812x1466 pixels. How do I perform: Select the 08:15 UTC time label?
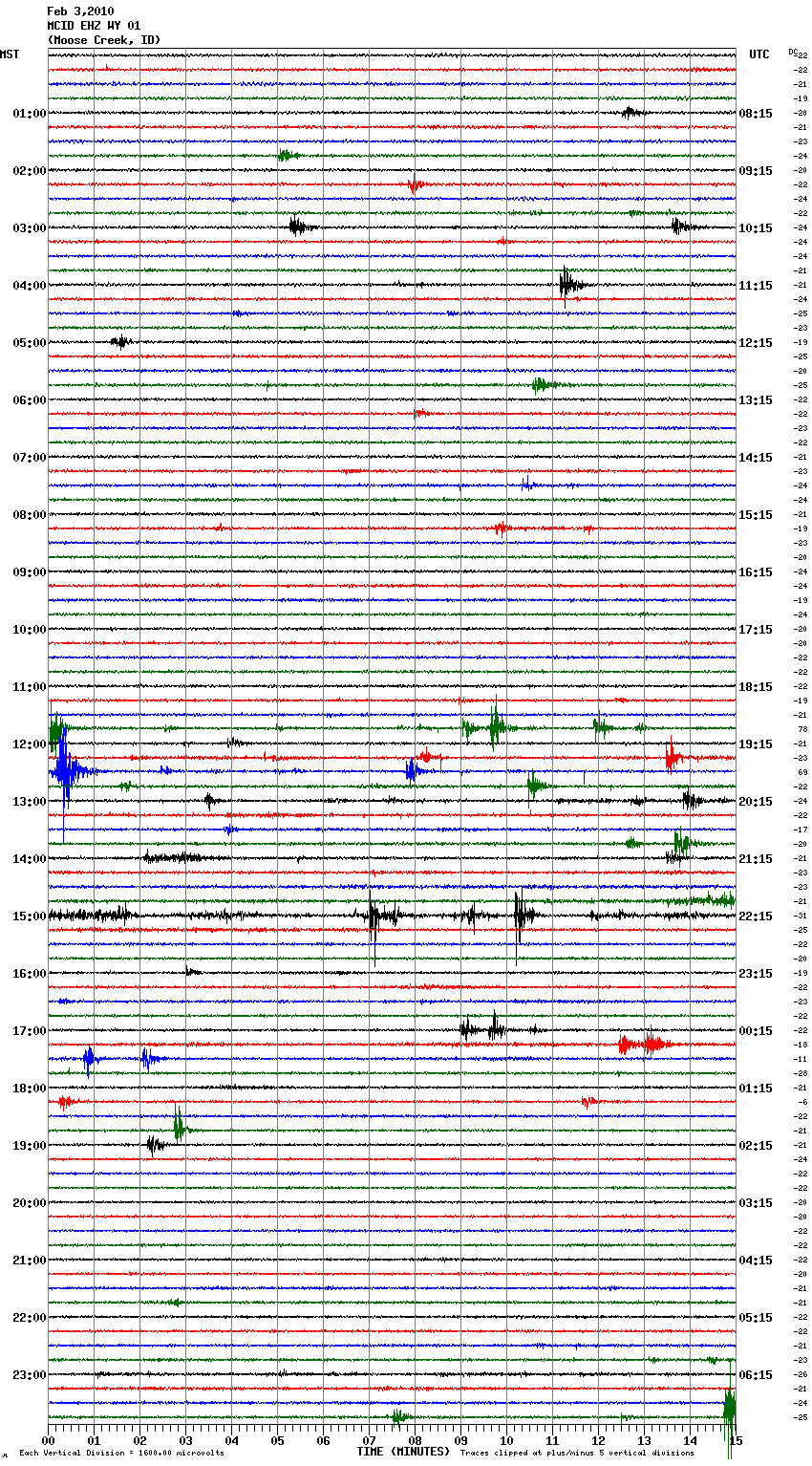pos(756,114)
